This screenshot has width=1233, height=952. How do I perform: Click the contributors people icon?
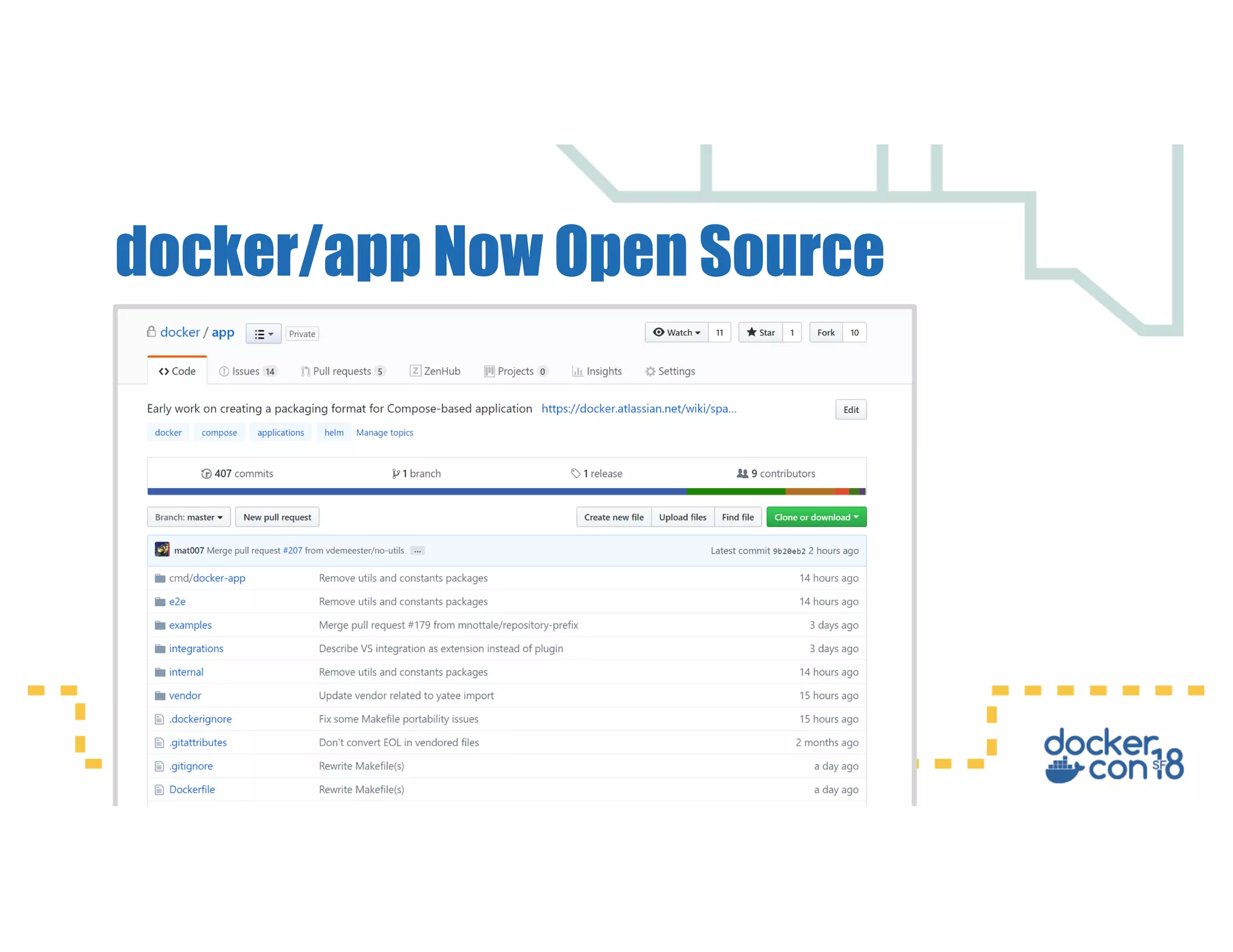pyautogui.click(x=742, y=474)
